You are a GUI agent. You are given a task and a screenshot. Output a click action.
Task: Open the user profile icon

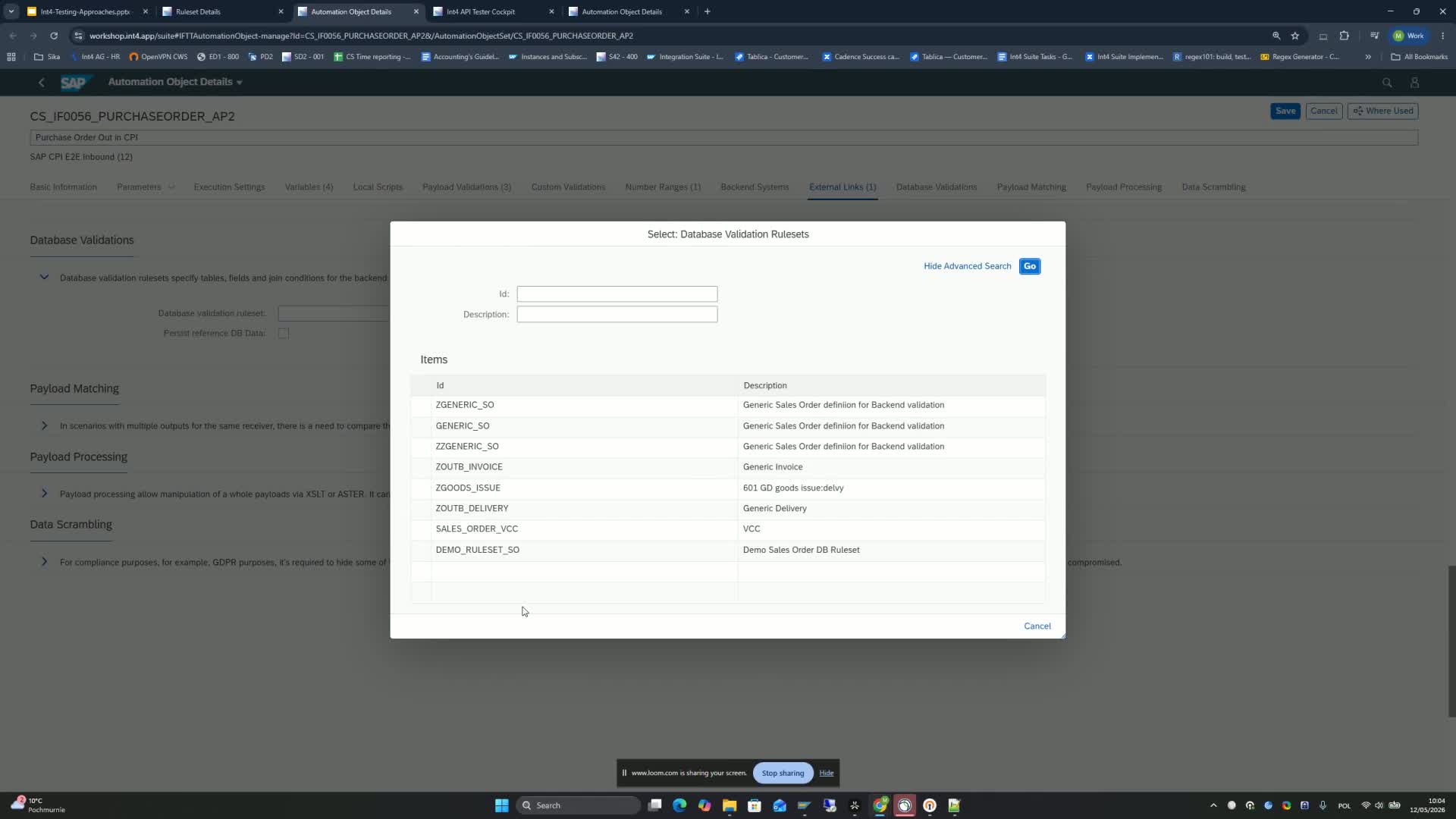pos(1414,83)
